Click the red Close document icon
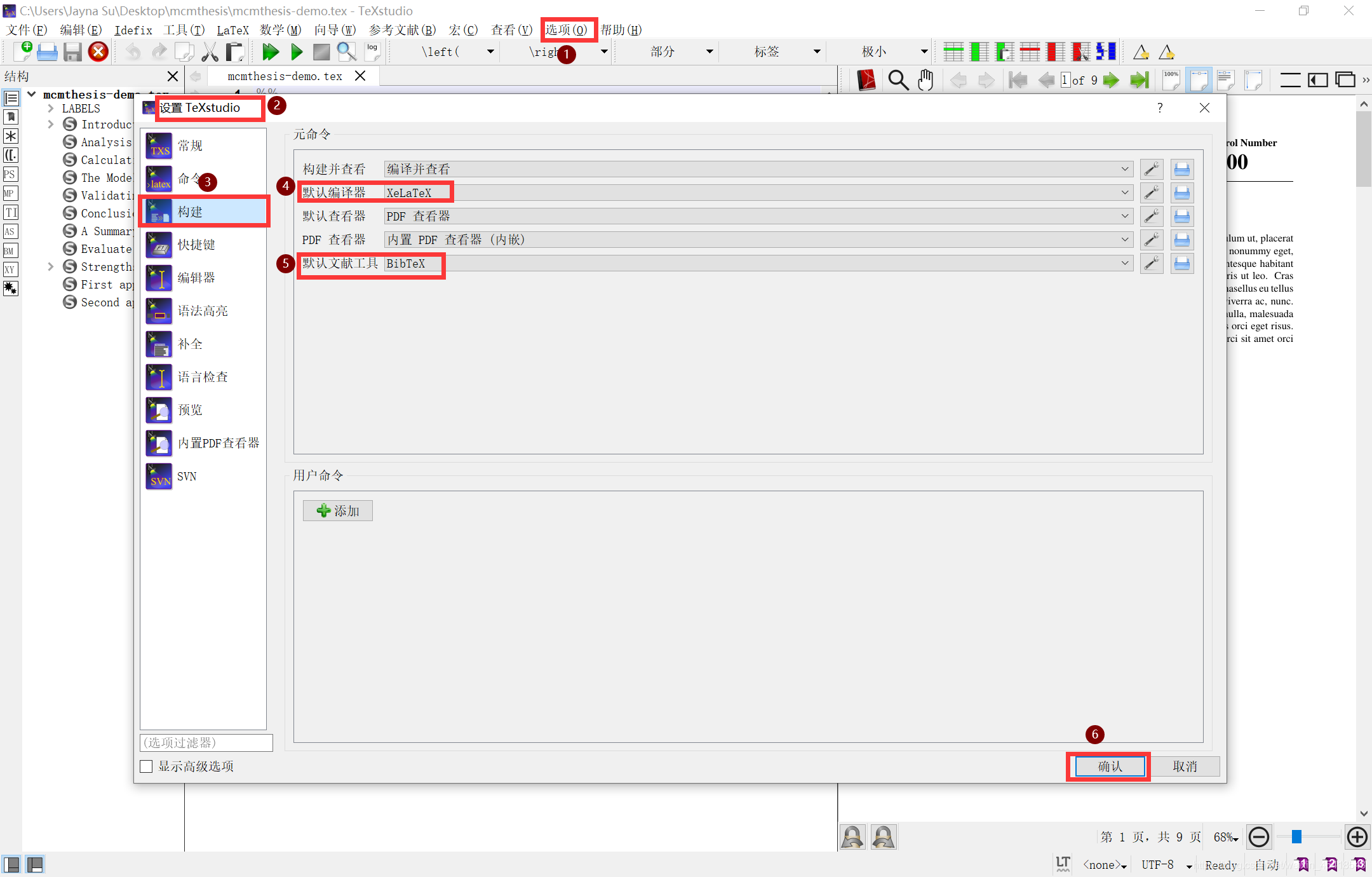Image resolution: width=1372 pixels, height=877 pixels. coord(98,51)
